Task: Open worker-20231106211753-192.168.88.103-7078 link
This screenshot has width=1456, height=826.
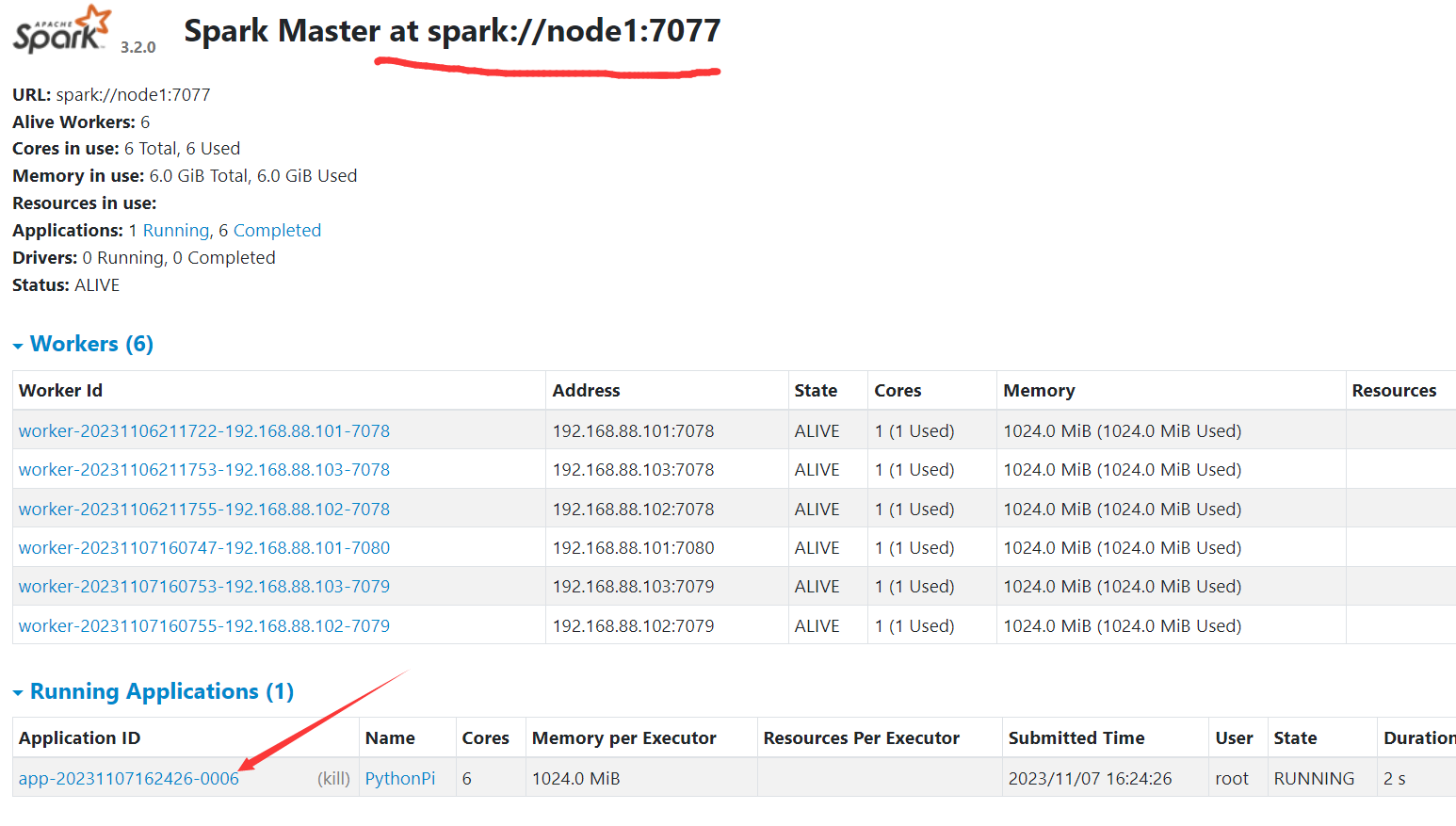Action: coord(204,470)
